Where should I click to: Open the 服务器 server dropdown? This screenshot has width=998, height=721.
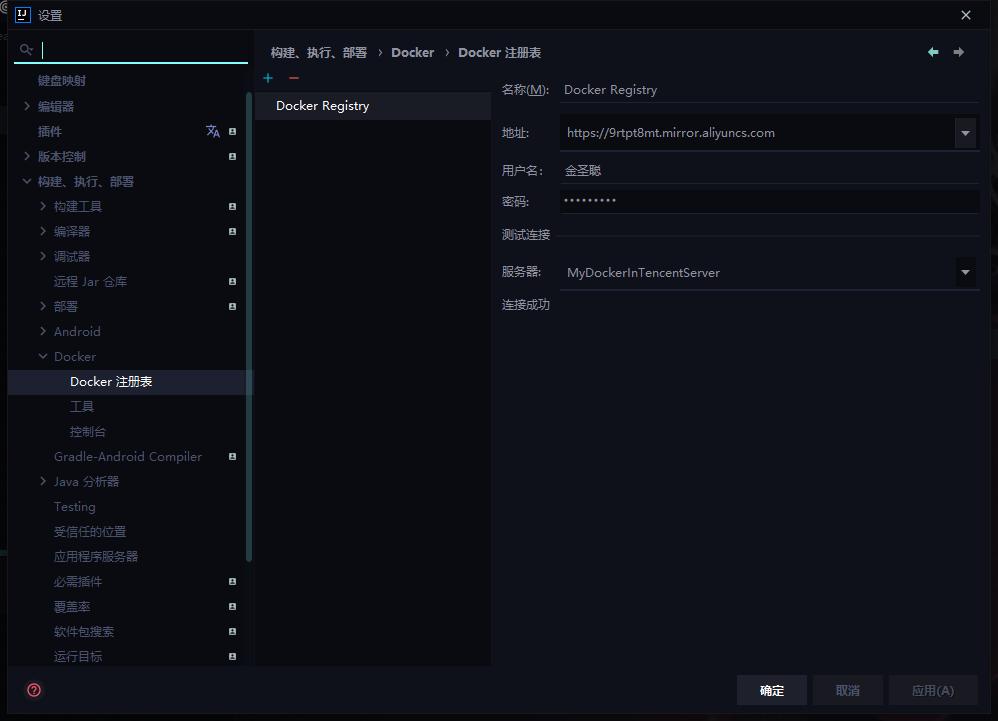[966, 272]
